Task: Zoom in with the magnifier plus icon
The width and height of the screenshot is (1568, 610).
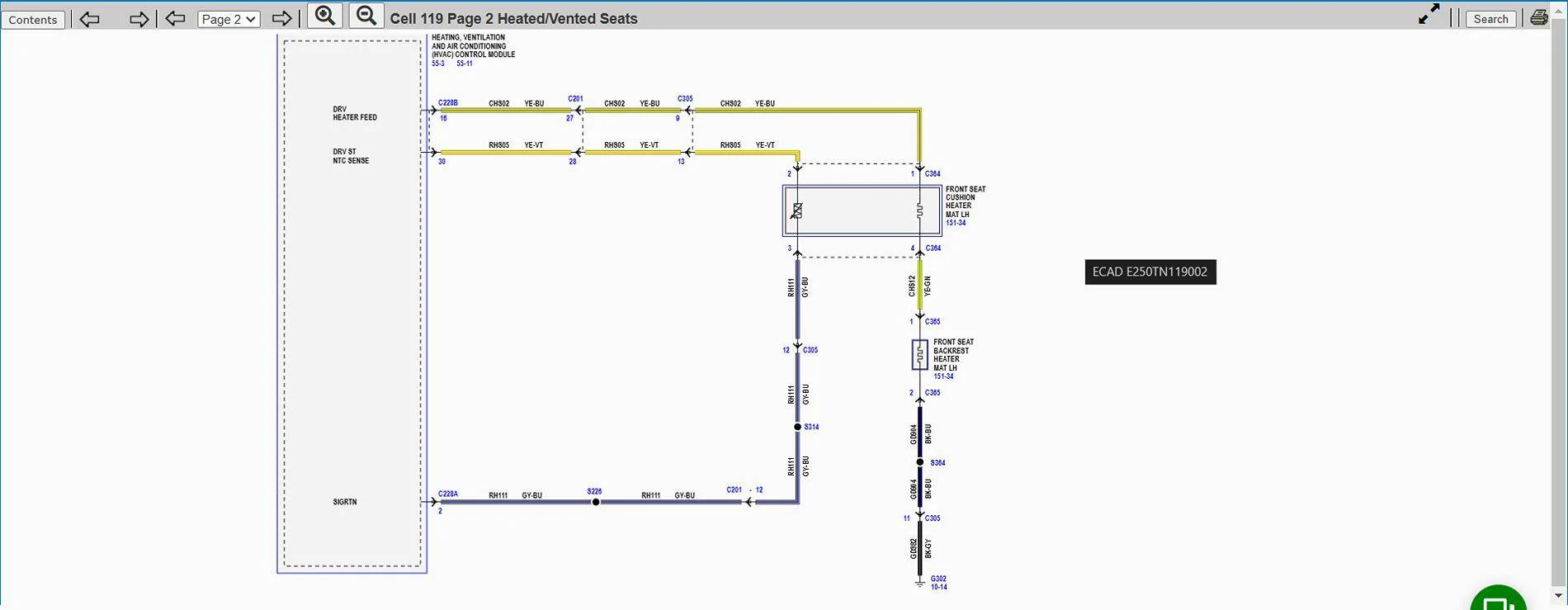Action: [325, 16]
